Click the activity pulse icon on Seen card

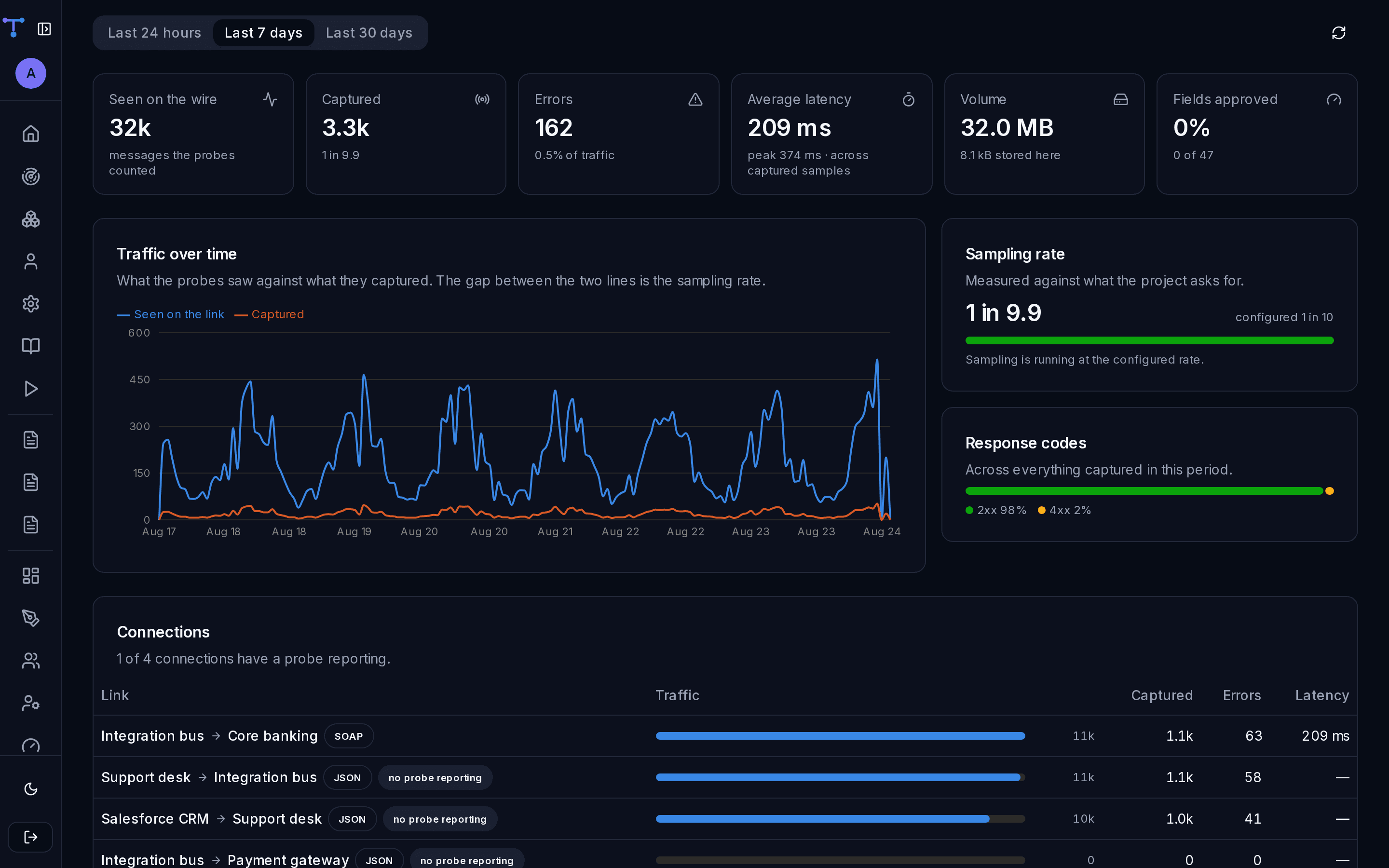pos(270,99)
